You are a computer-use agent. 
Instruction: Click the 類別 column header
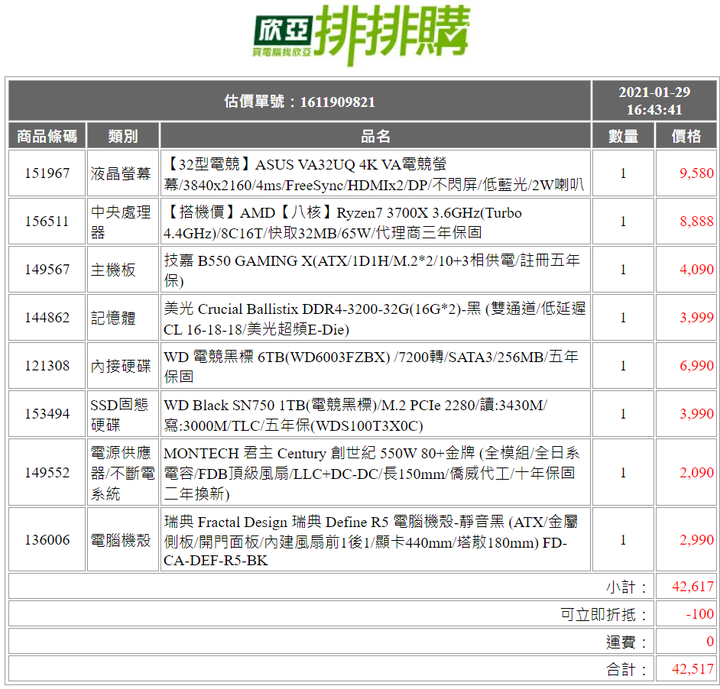[x=123, y=136]
